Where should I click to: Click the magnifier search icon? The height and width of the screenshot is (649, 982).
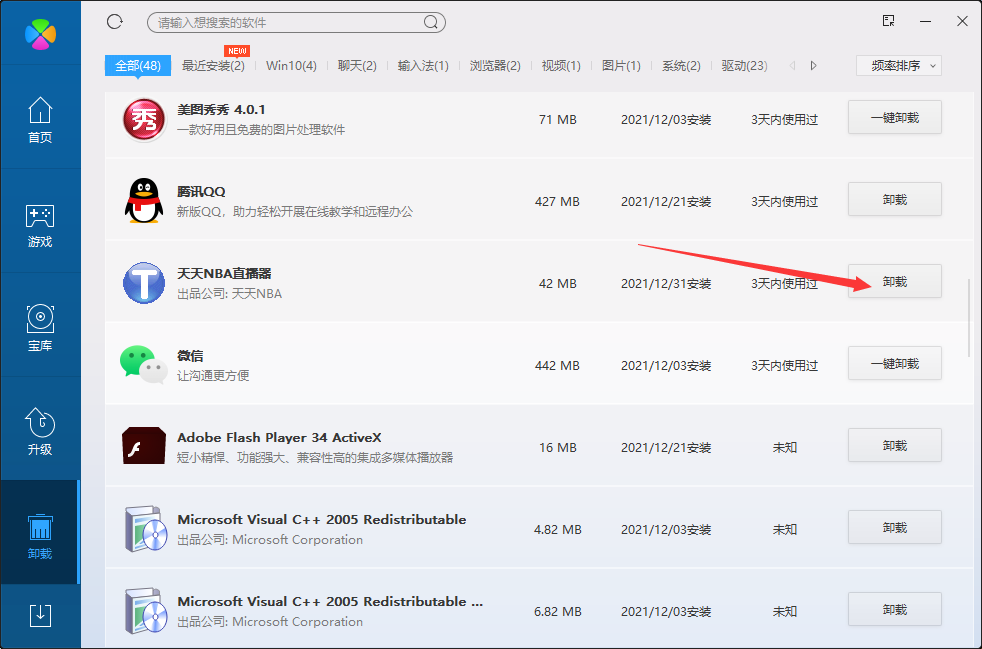pyautogui.click(x=431, y=23)
